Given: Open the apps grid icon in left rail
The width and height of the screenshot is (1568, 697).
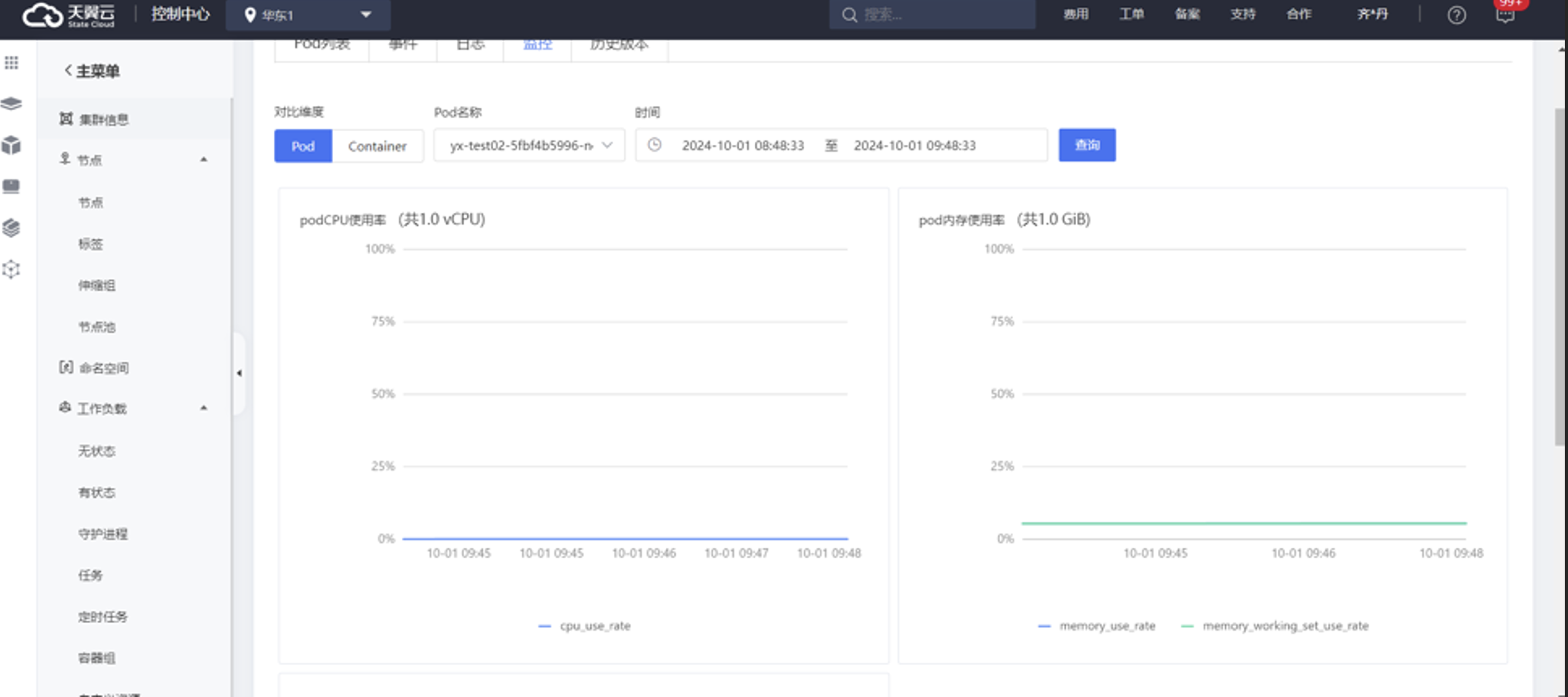Looking at the screenshot, I should tap(12, 63).
